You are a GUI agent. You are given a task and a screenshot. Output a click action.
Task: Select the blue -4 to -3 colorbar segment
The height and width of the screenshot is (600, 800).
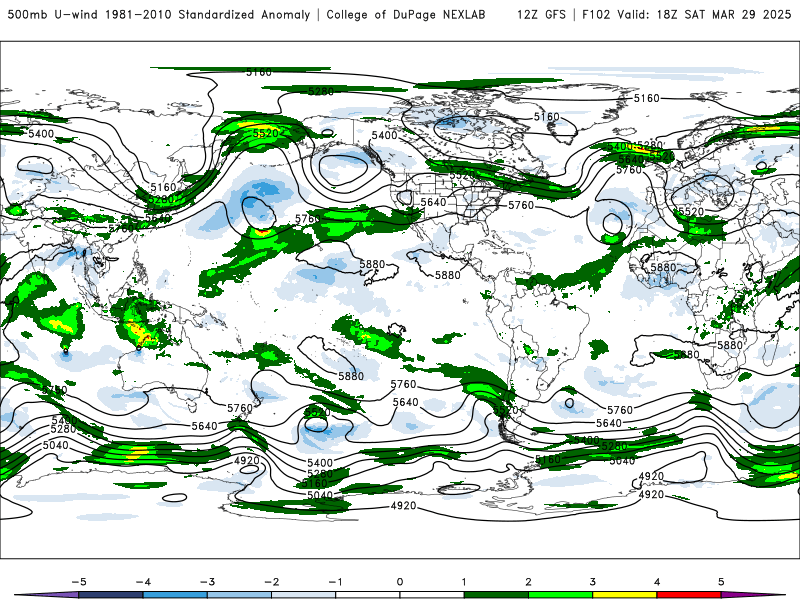point(175,595)
